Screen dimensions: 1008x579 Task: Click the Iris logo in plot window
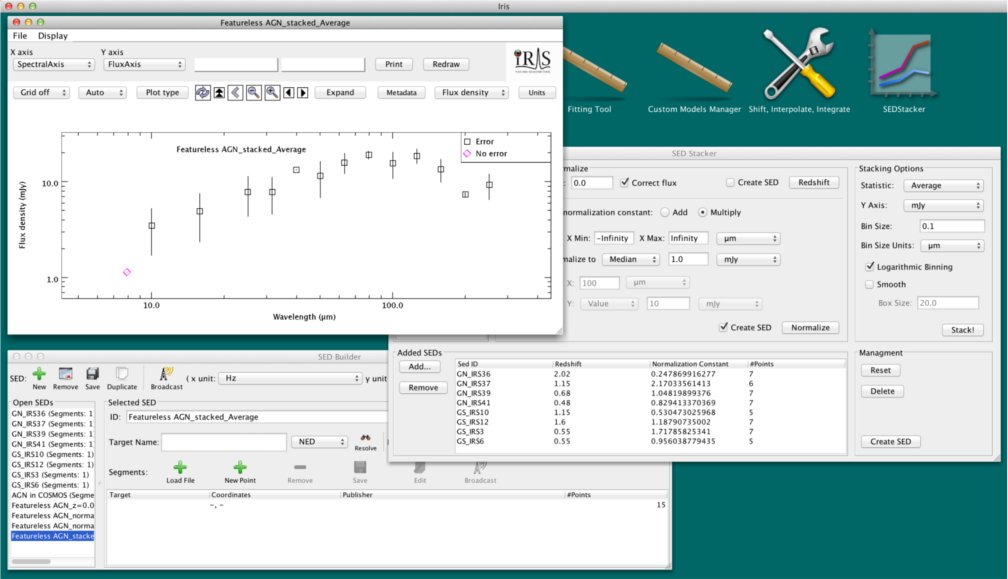[x=532, y=60]
